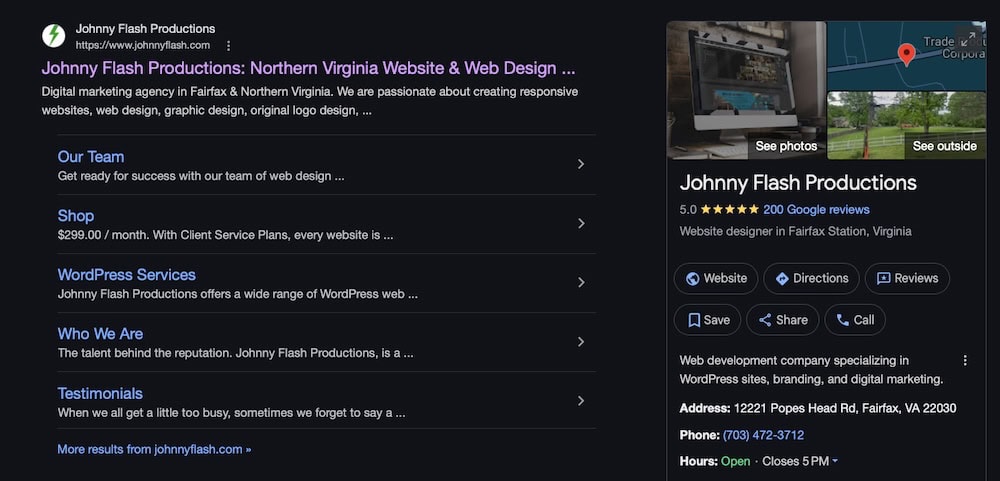Expand the map using the arrows icon
The height and width of the screenshot is (481, 1000).
(x=968, y=39)
